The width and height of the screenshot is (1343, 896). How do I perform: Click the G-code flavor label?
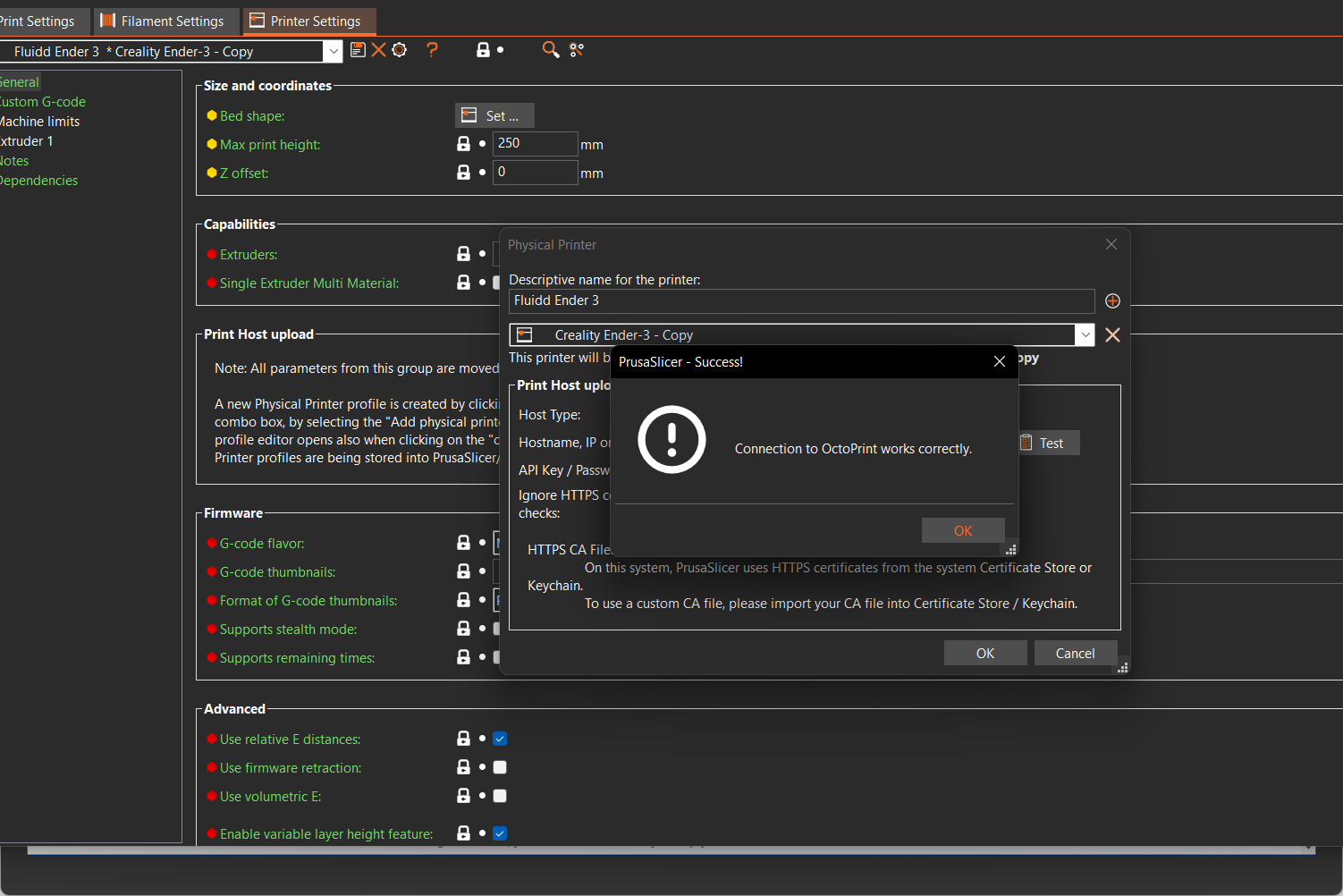(262, 543)
